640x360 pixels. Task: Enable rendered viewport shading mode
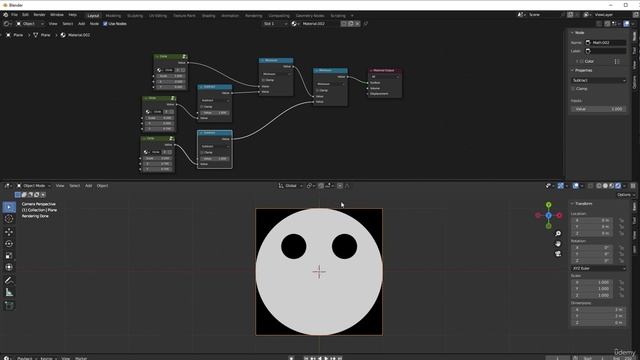click(x=618, y=186)
